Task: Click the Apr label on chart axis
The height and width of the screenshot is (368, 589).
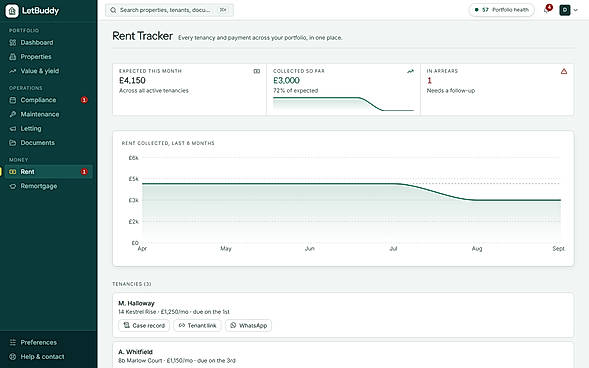Action: click(x=142, y=249)
